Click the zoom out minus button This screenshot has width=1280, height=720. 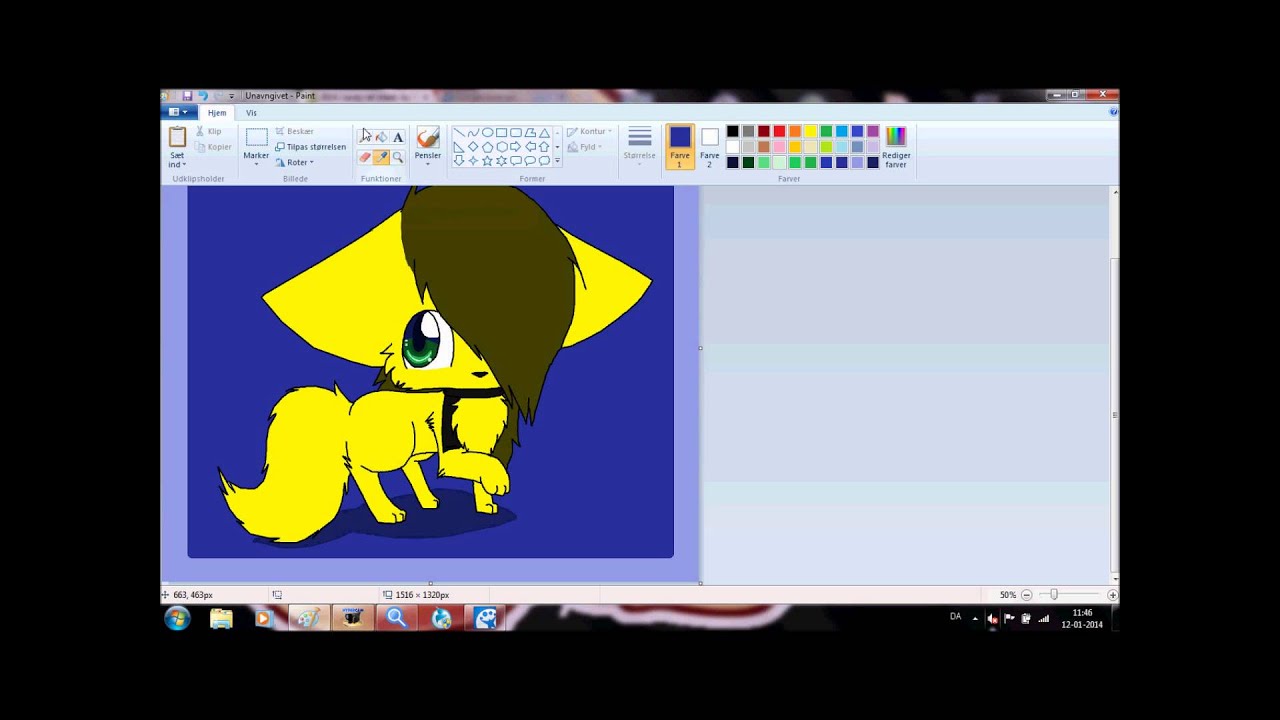tap(1026, 595)
